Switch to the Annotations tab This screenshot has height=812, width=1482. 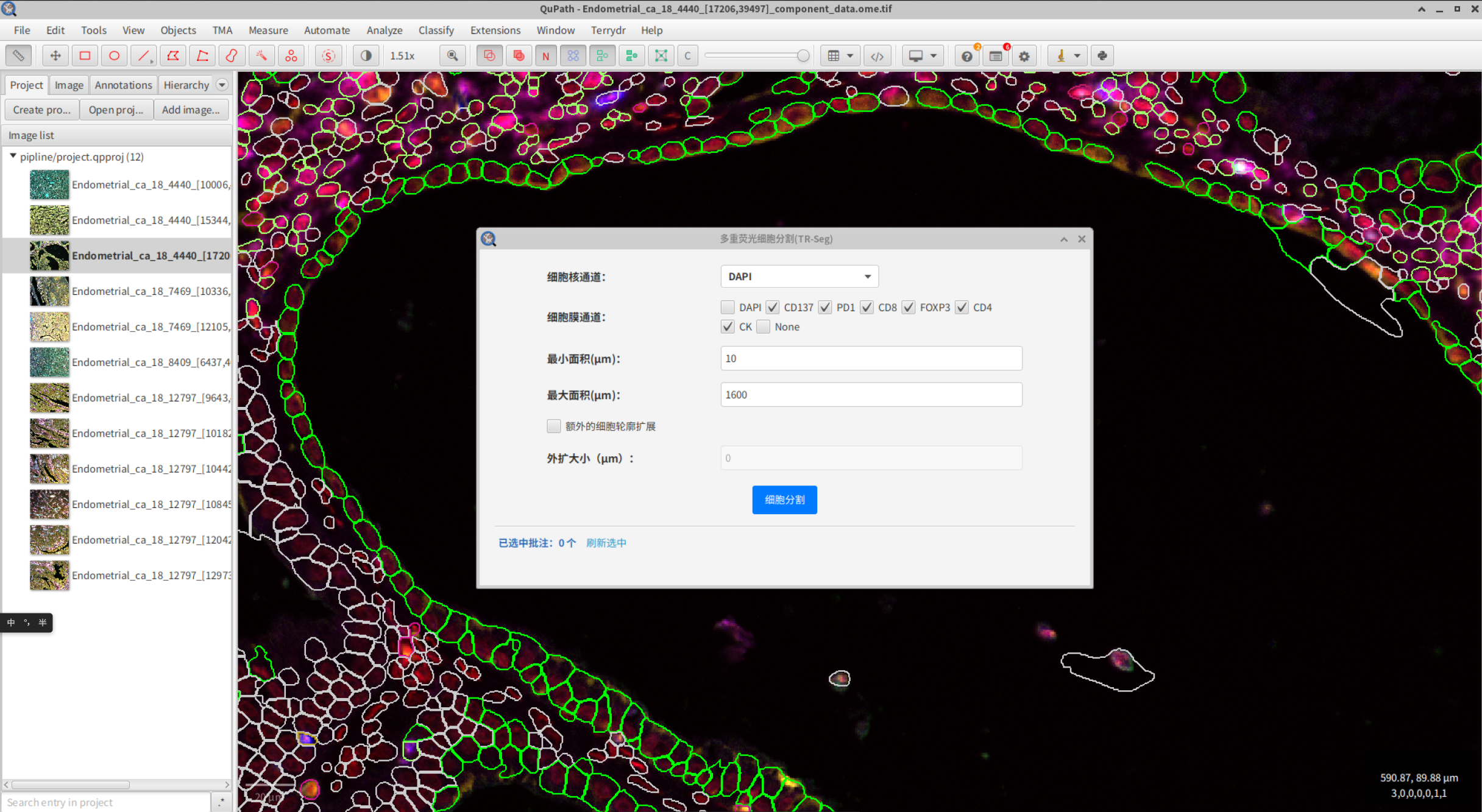coord(123,85)
